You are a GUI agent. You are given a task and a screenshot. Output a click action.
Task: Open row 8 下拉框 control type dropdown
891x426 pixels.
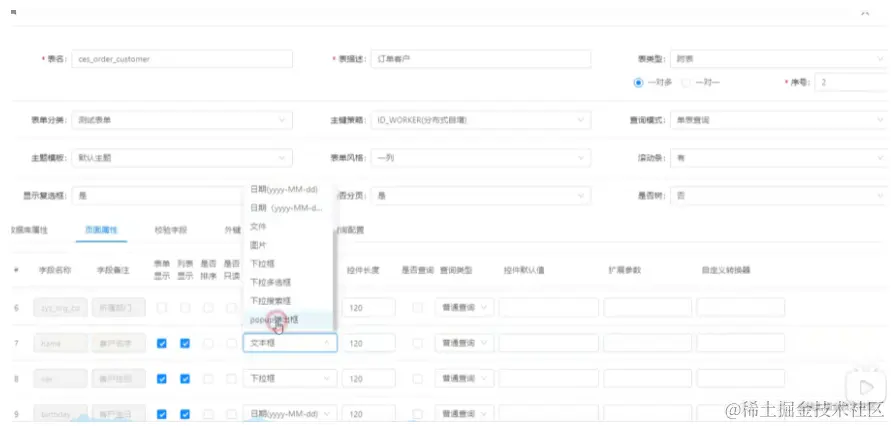tap(290, 378)
